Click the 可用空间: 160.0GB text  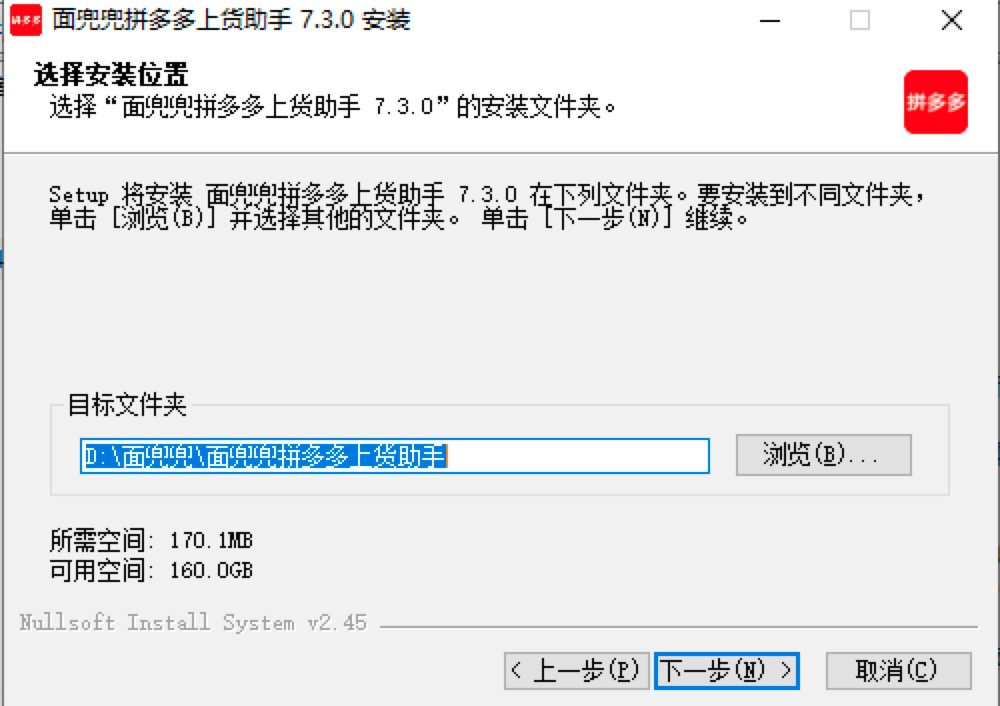(x=151, y=570)
